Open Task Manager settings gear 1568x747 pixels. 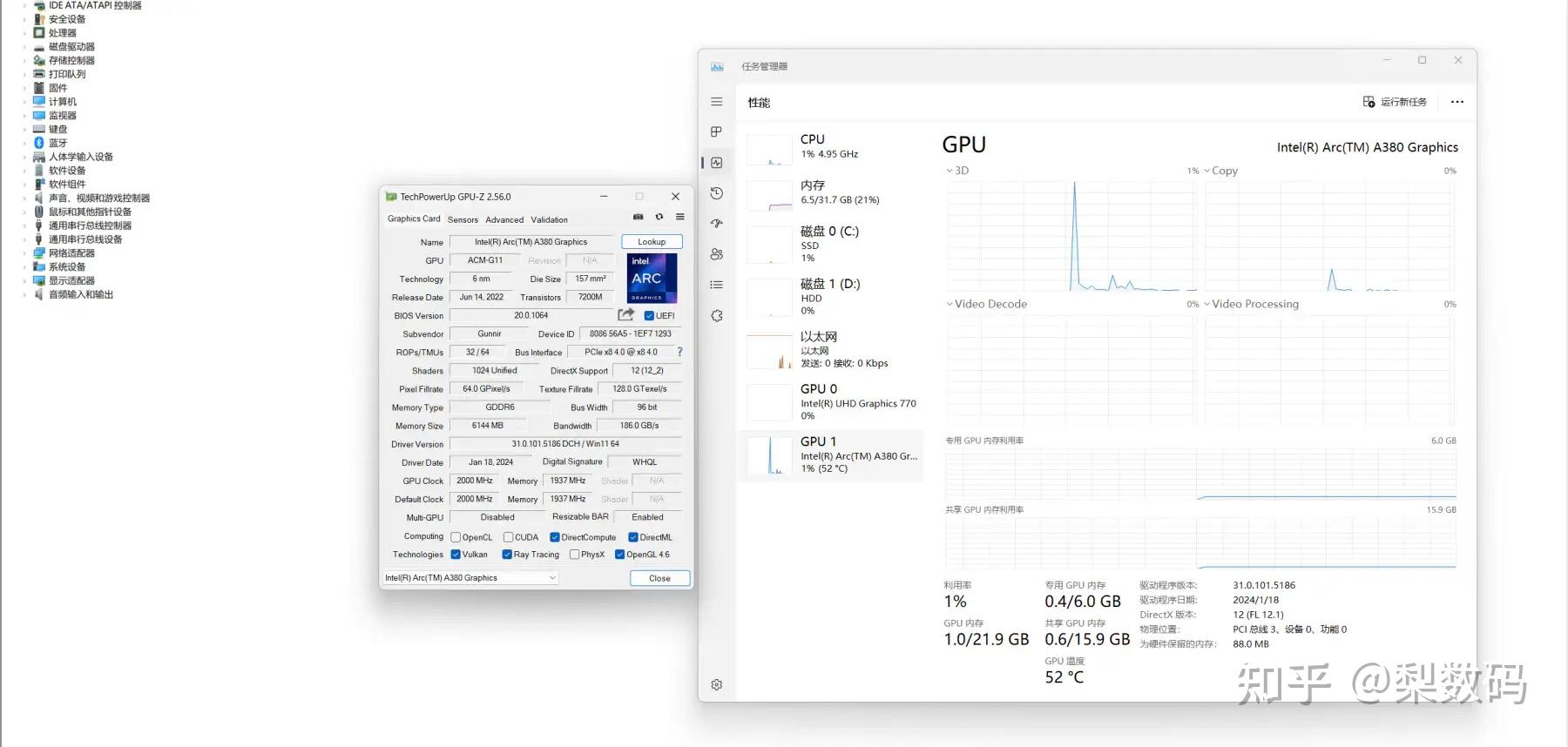[717, 685]
